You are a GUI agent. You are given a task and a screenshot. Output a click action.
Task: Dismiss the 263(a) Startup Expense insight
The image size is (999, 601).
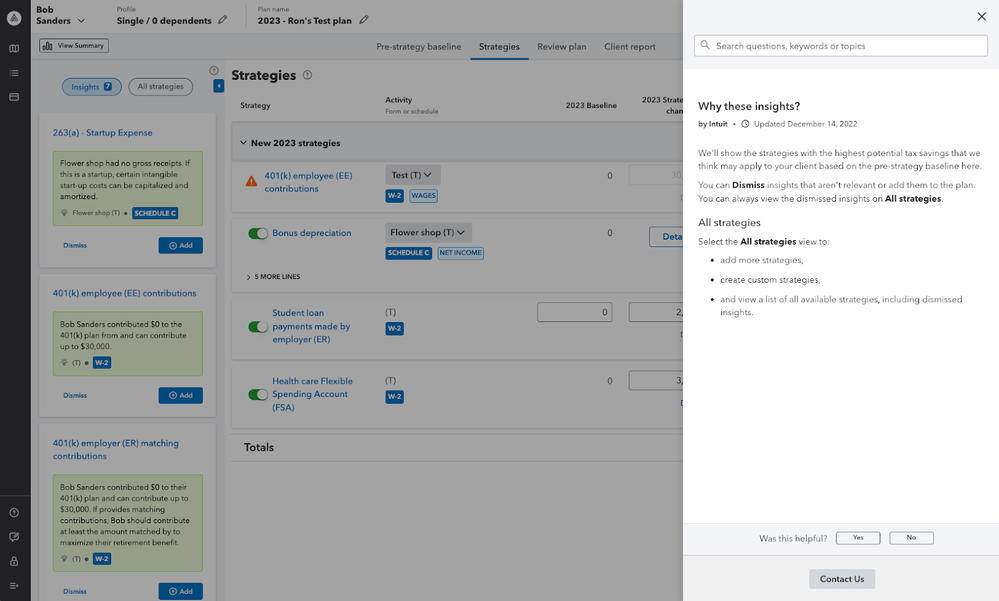(x=75, y=245)
